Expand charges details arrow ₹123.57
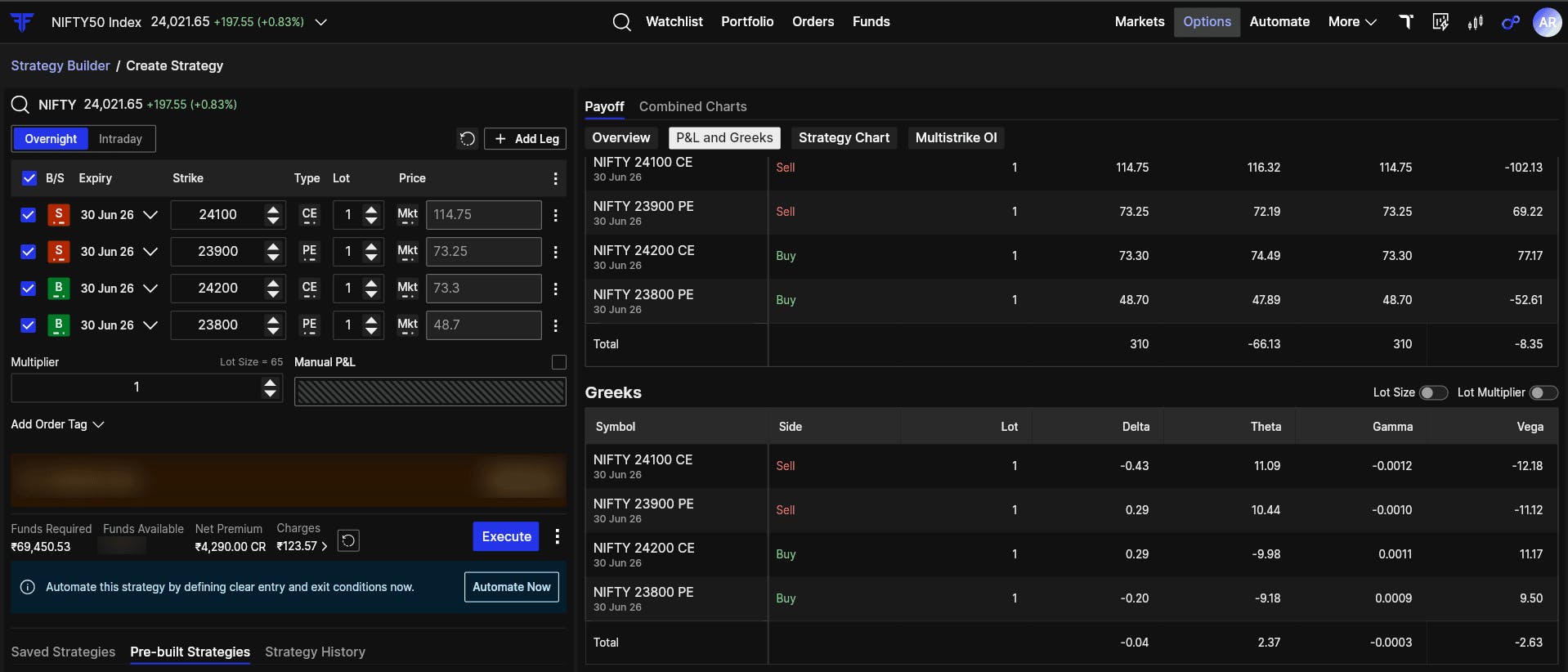The width and height of the screenshot is (1568, 672). (324, 546)
